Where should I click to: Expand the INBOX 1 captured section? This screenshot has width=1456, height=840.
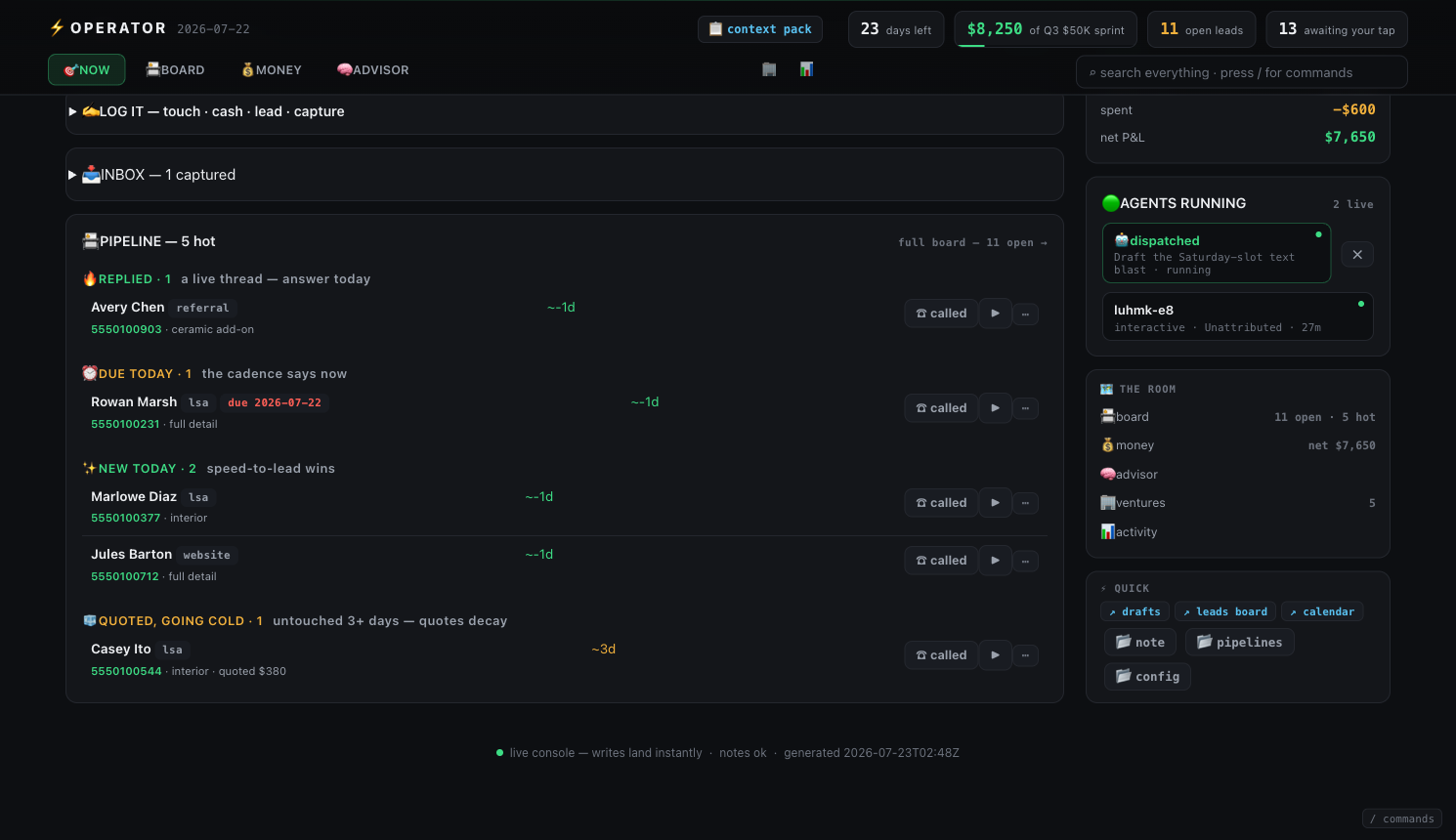[x=564, y=175]
